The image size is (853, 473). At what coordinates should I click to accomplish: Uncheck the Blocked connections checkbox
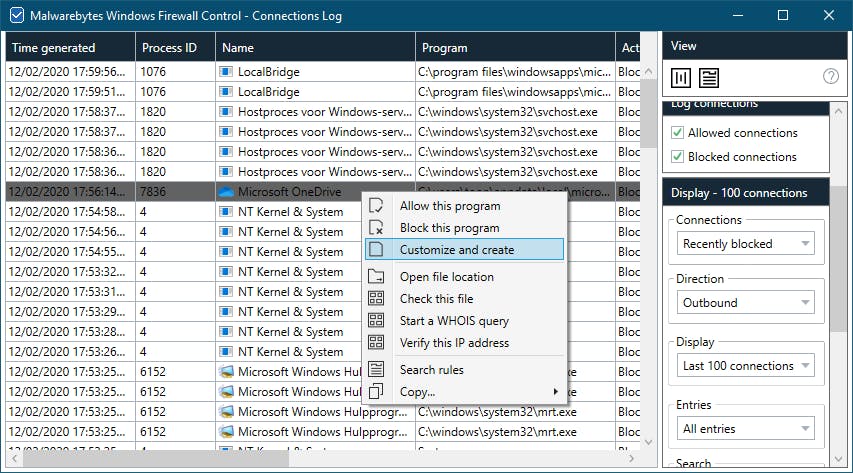point(677,157)
